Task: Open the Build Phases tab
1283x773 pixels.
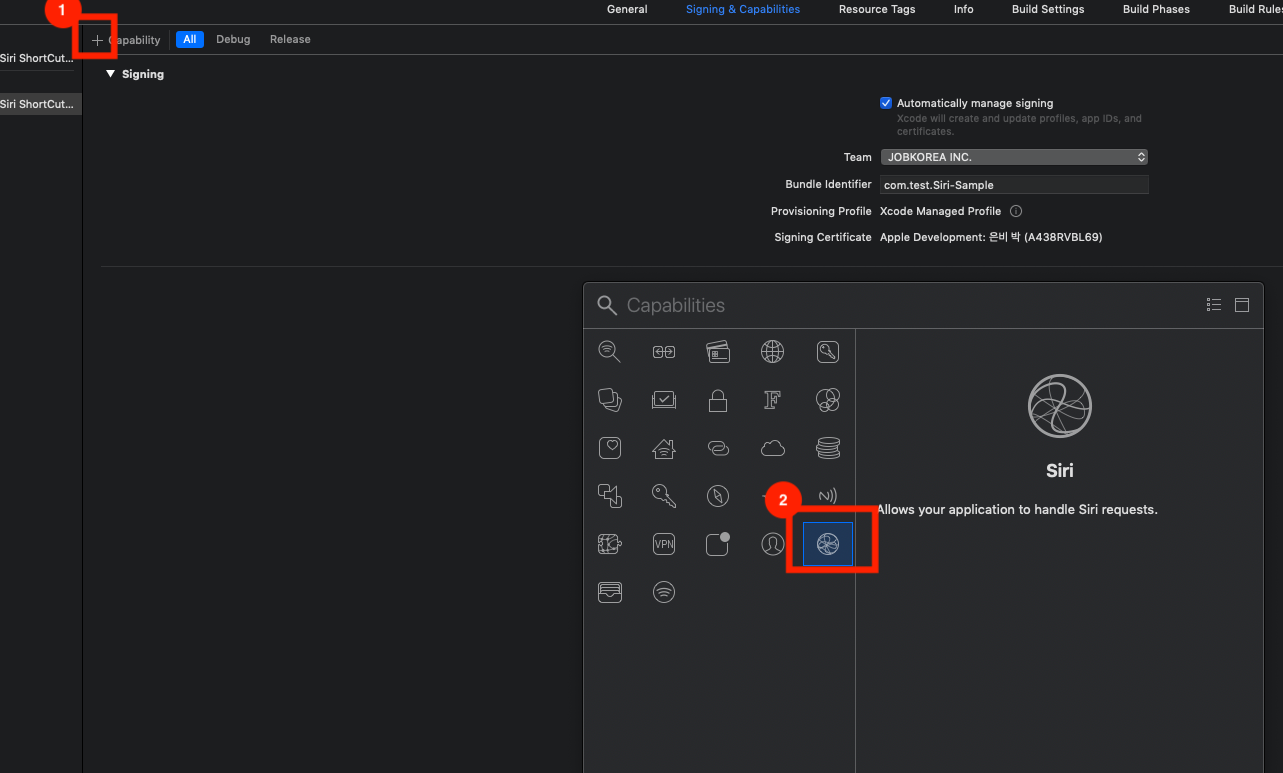Action: [1156, 9]
